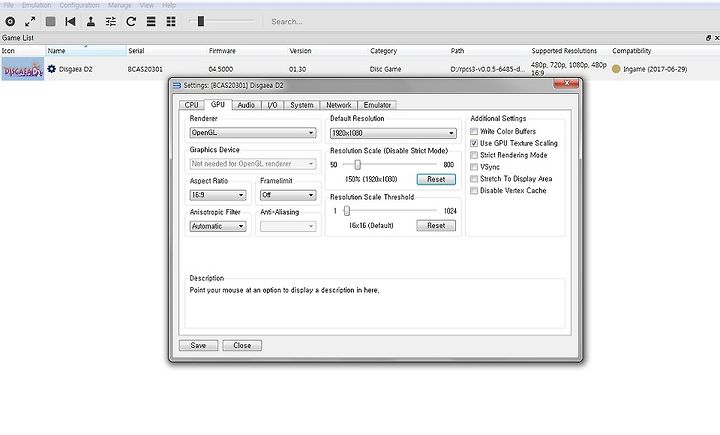Sort game list by Serial column
Image resolution: width=720 pixels, height=435 pixels.
[x=166, y=51]
